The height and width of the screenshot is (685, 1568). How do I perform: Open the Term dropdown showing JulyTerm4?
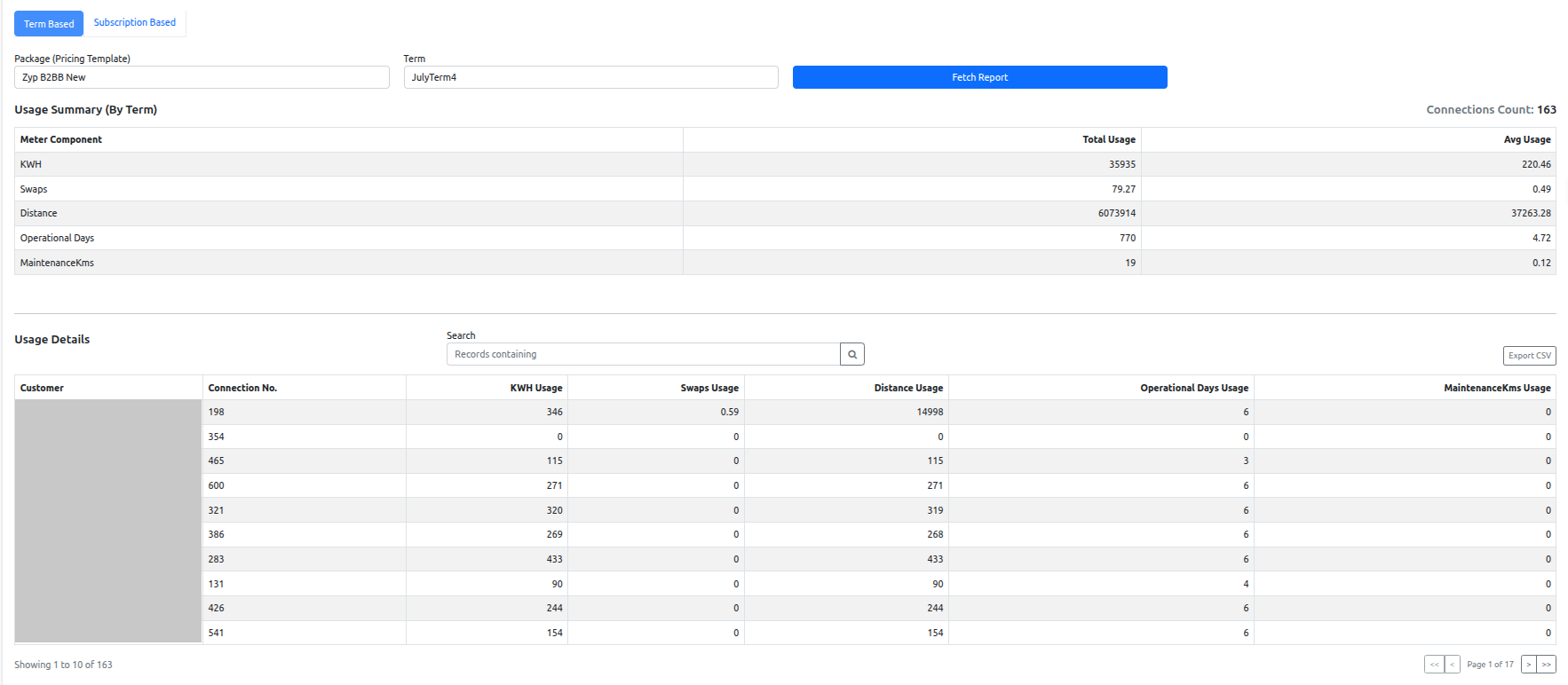click(590, 77)
